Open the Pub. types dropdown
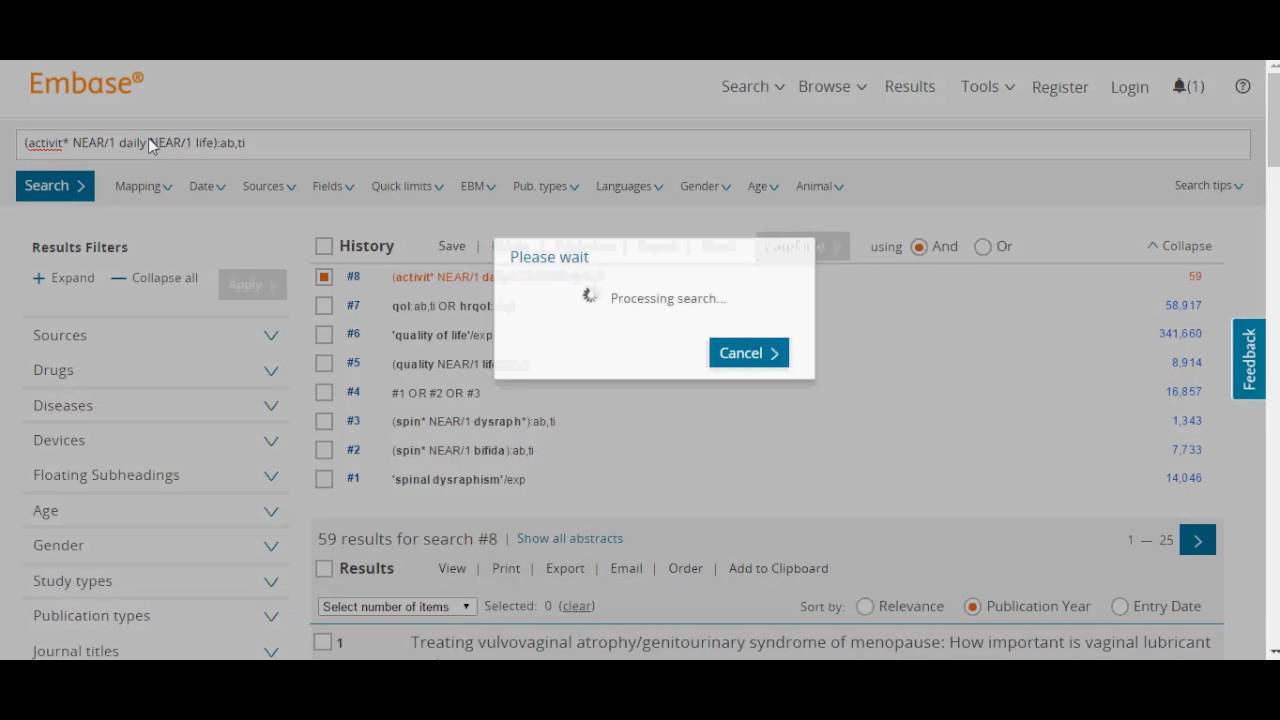 click(546, 186)
